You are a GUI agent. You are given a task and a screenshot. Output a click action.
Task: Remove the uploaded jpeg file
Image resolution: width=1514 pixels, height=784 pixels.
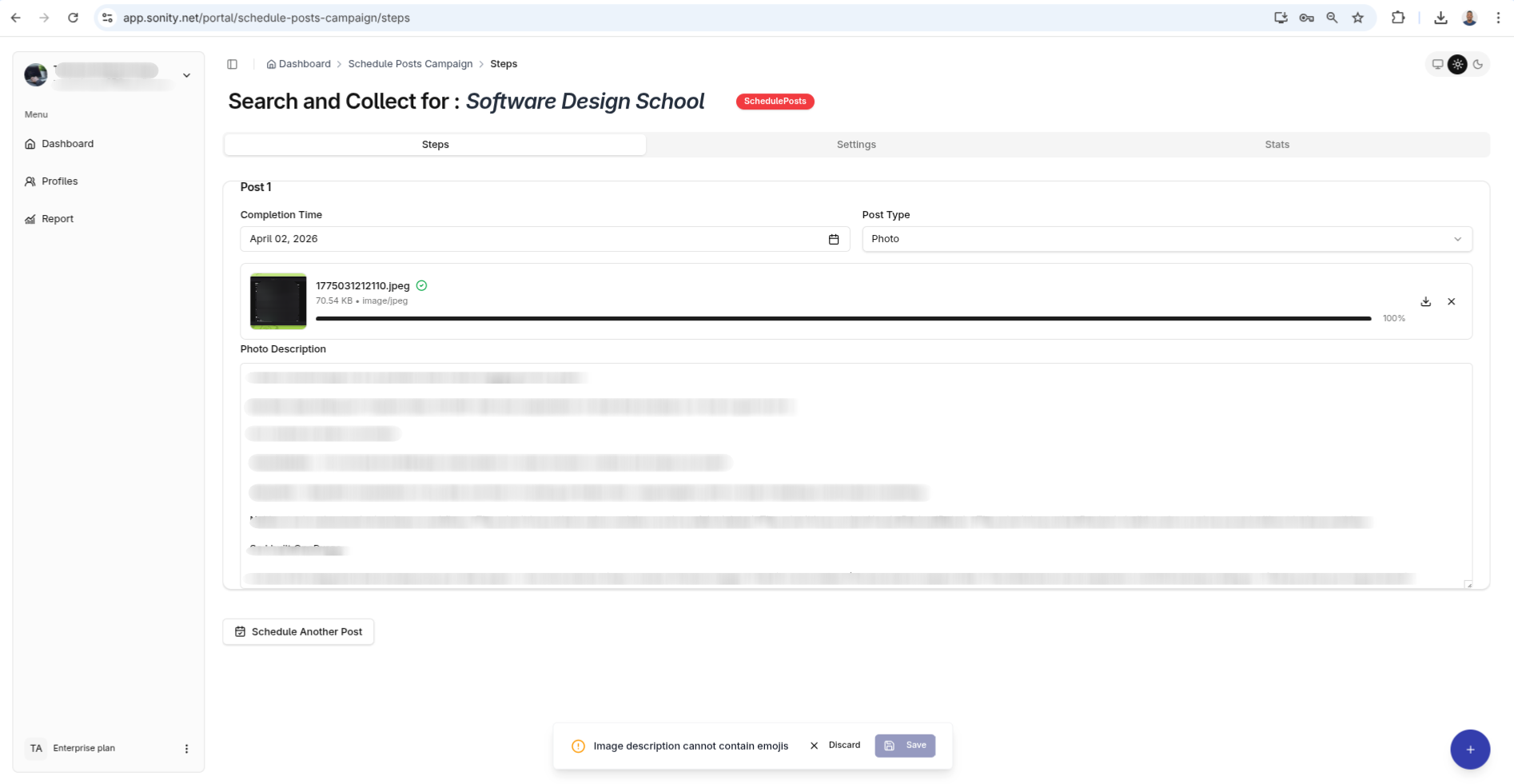pos(1452,301)
